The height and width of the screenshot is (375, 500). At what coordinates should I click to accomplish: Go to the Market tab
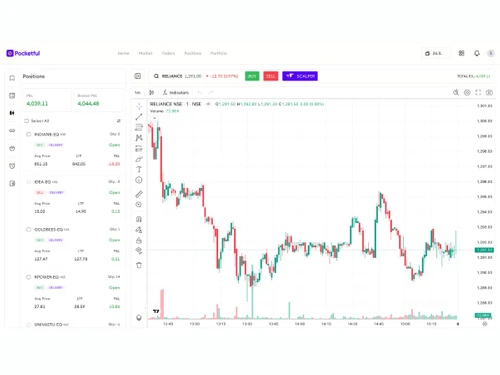[x=145, y=53]
